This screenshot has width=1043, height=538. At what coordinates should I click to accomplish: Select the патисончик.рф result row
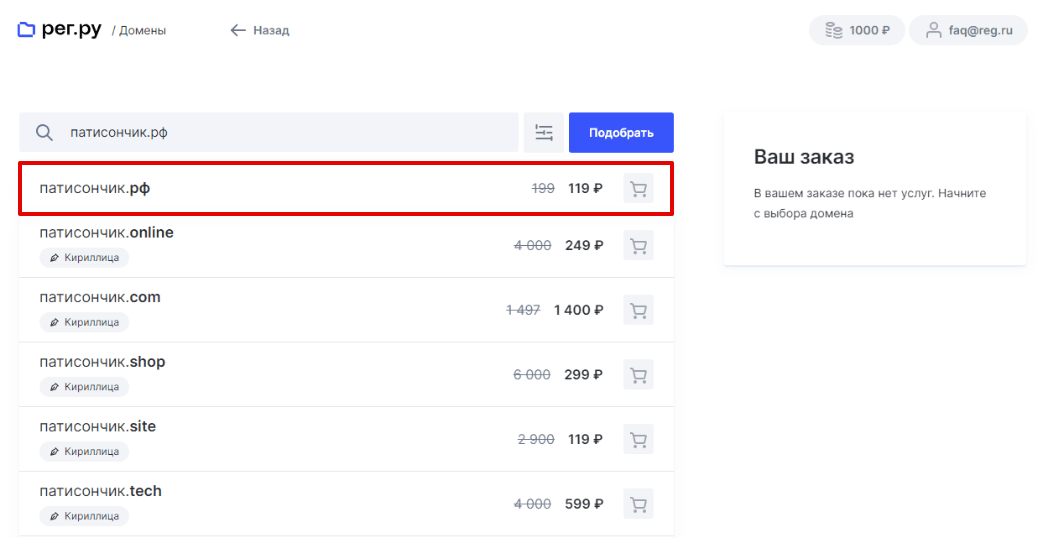[300, 188]
